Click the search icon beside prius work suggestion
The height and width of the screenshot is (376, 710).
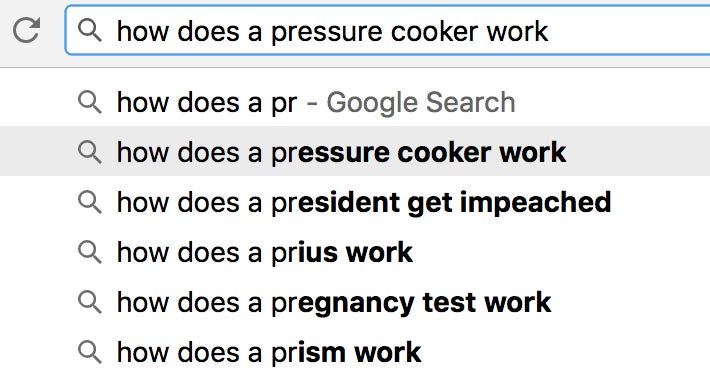pos(89,252)
